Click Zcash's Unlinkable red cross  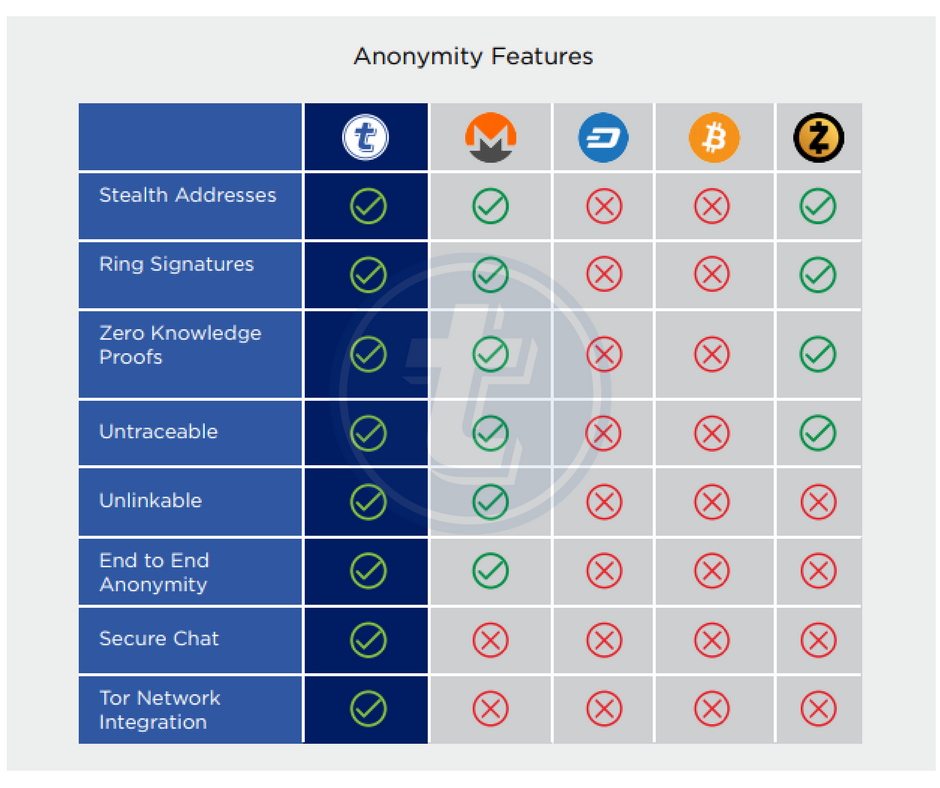[818, 502]
